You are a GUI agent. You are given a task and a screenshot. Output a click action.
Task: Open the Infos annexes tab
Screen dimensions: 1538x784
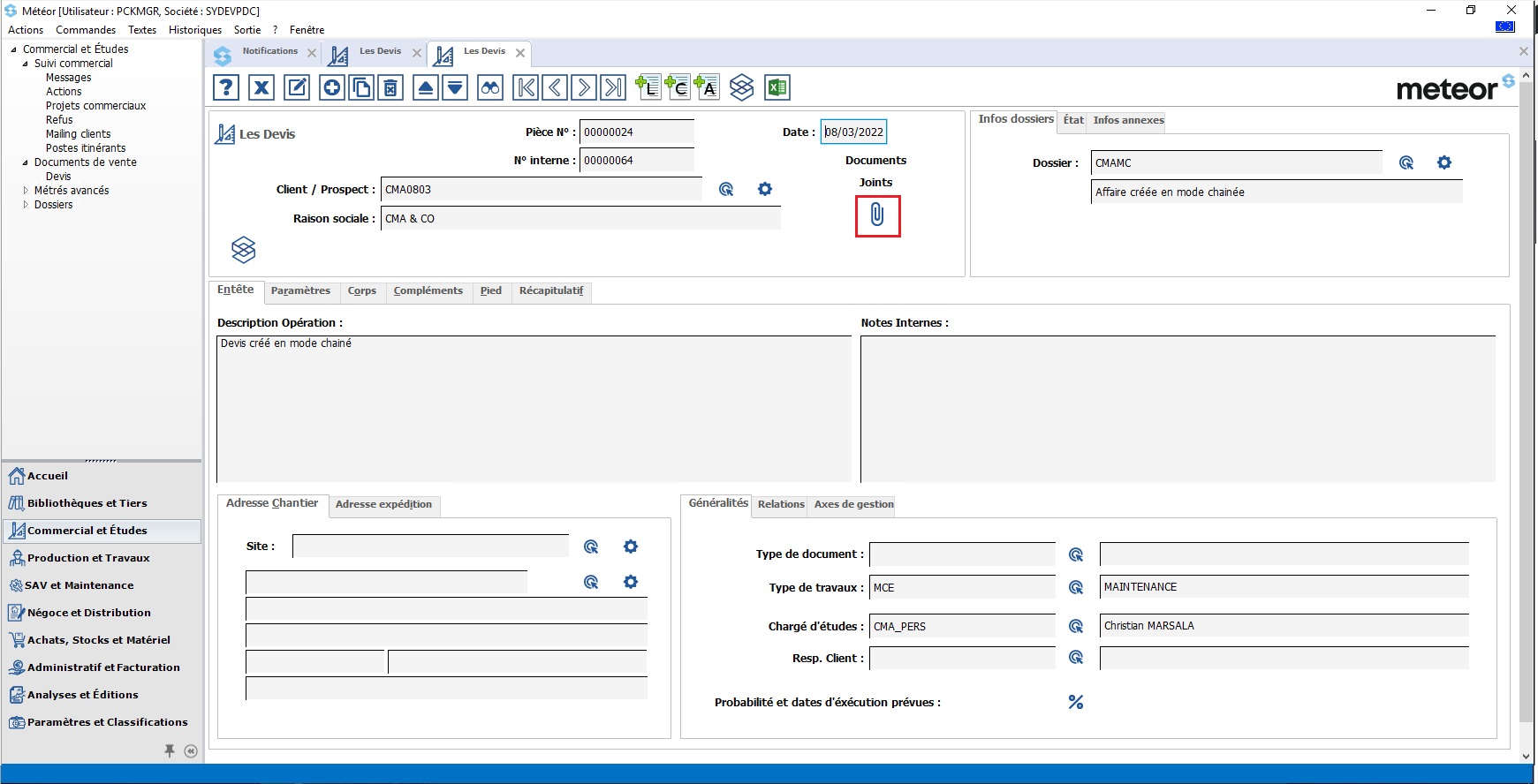[x=1128, y=120]
